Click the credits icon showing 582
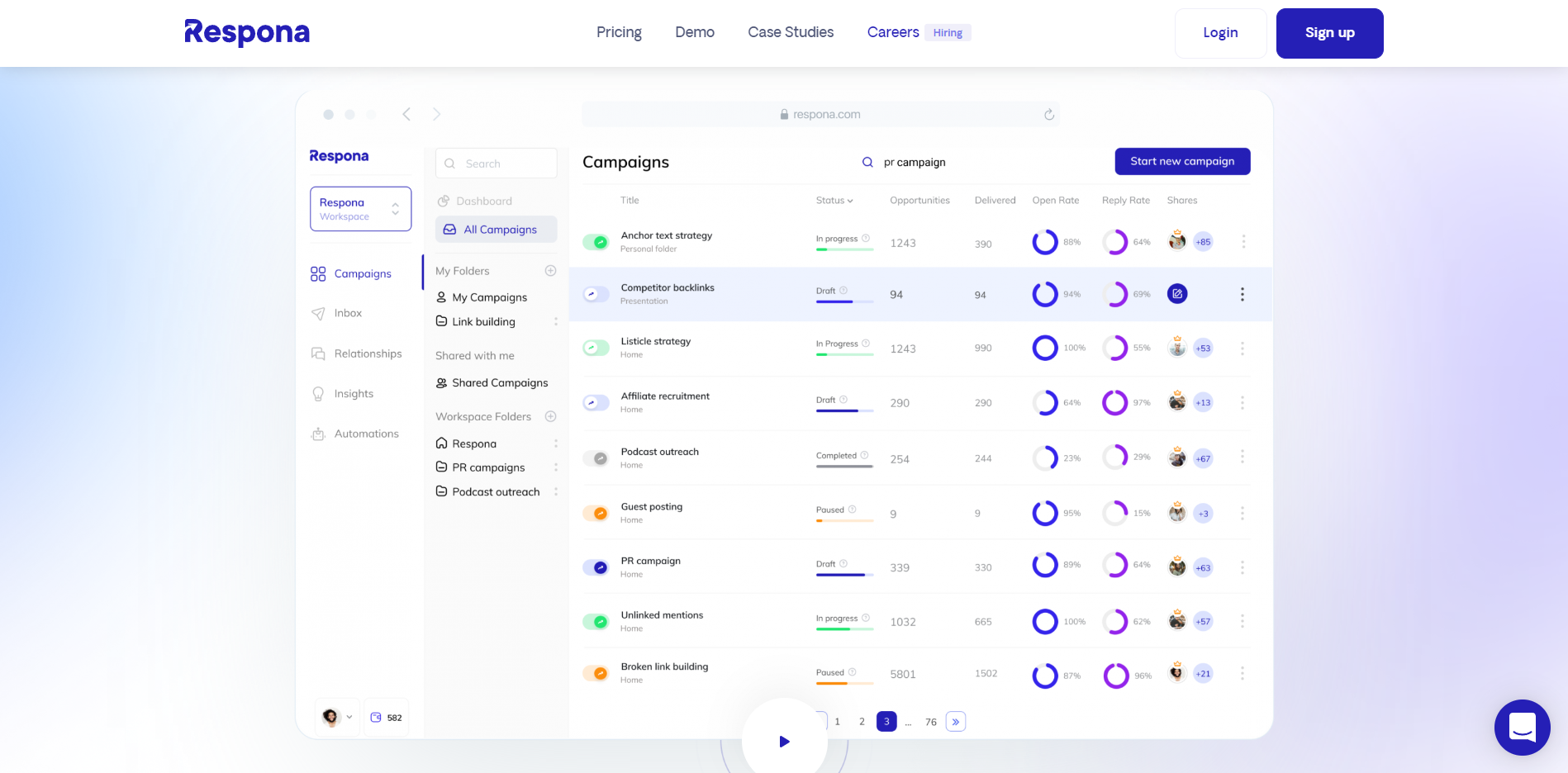Viewport: 1568px width, 773px height. [x=376, y=718]
